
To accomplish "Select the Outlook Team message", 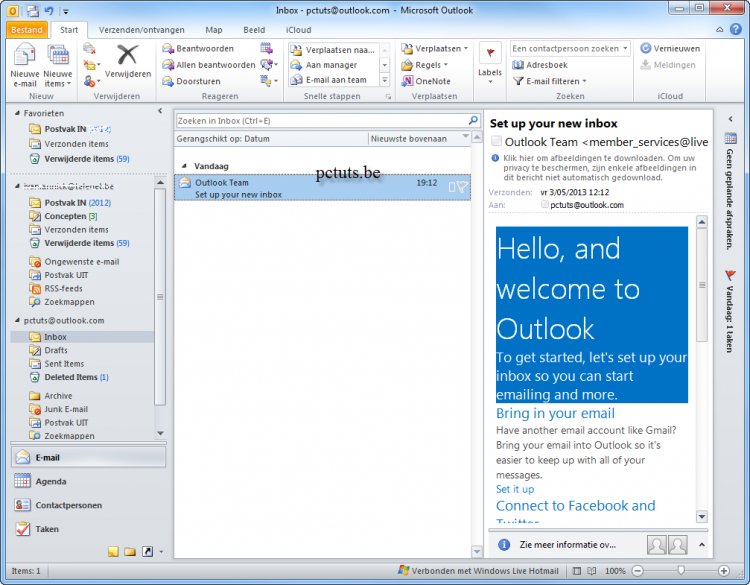I will pos(322,188).
